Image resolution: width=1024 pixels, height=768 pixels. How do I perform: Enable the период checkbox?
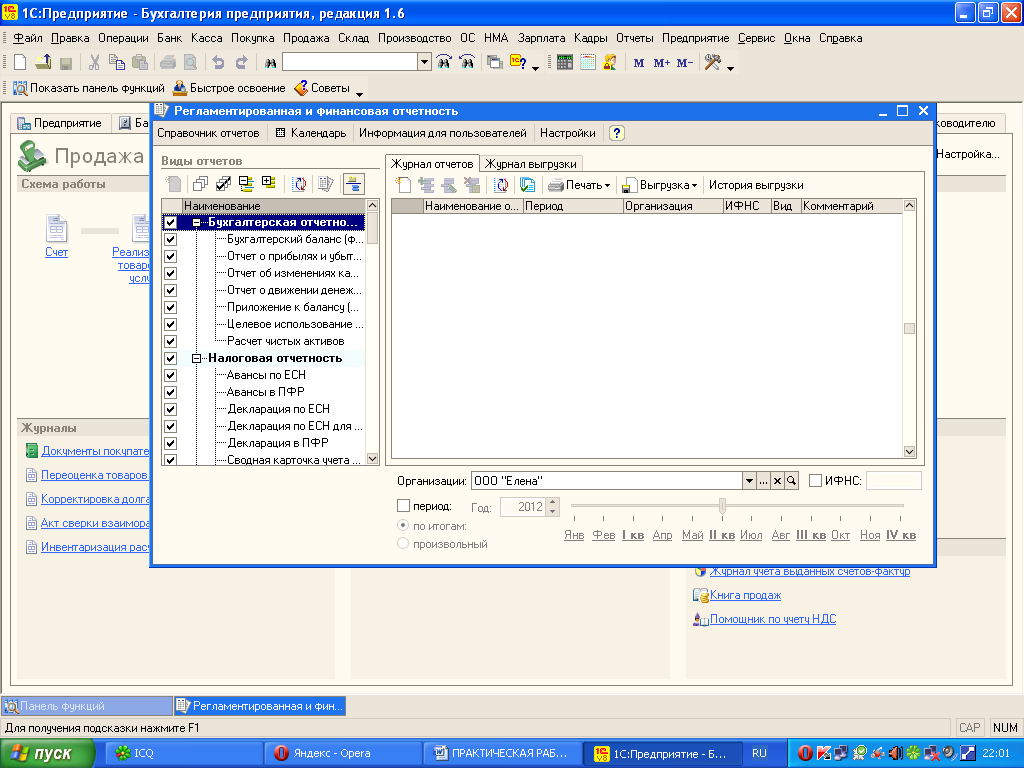point(404,505)
